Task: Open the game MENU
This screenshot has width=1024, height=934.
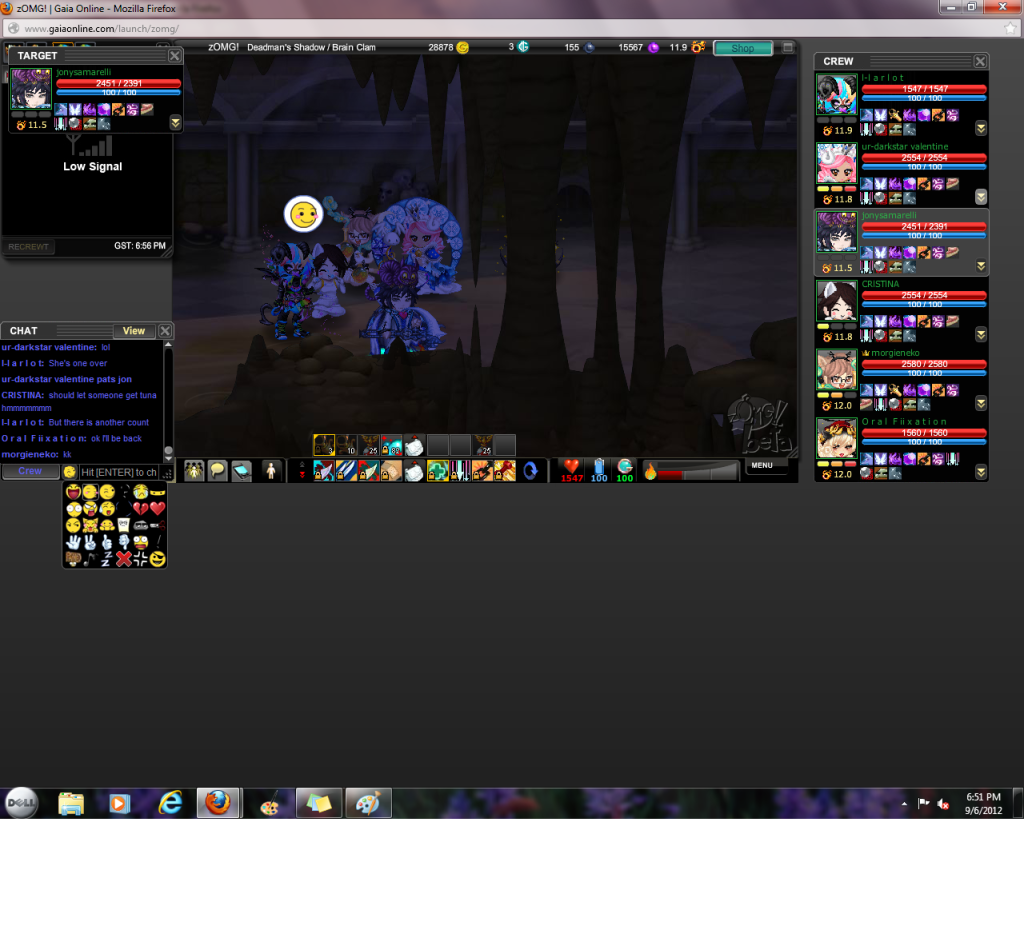Action: click(761, 466)
